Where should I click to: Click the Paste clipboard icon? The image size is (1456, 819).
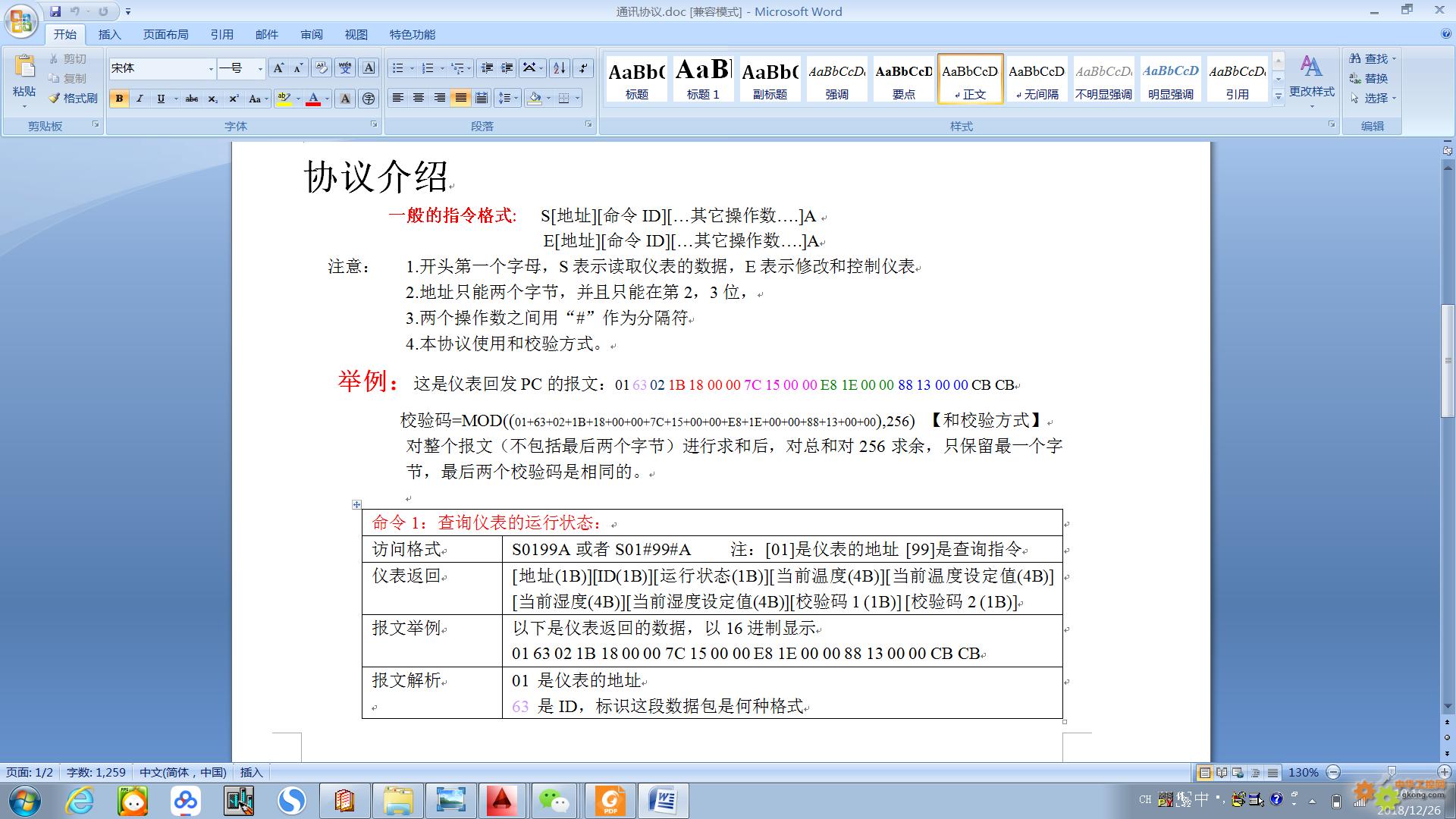pyautogui.click(x=24, y=67)
